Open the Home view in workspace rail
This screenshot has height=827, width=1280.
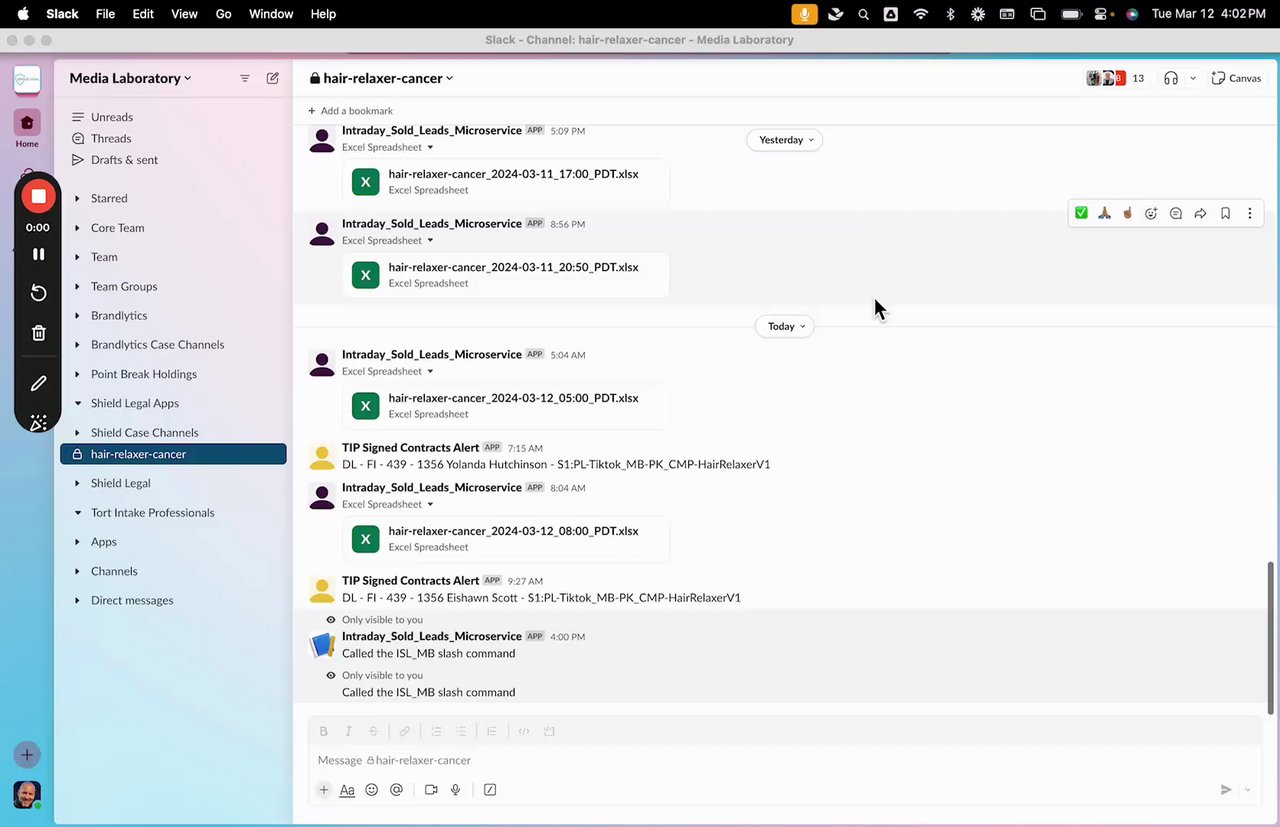point(27,129)
